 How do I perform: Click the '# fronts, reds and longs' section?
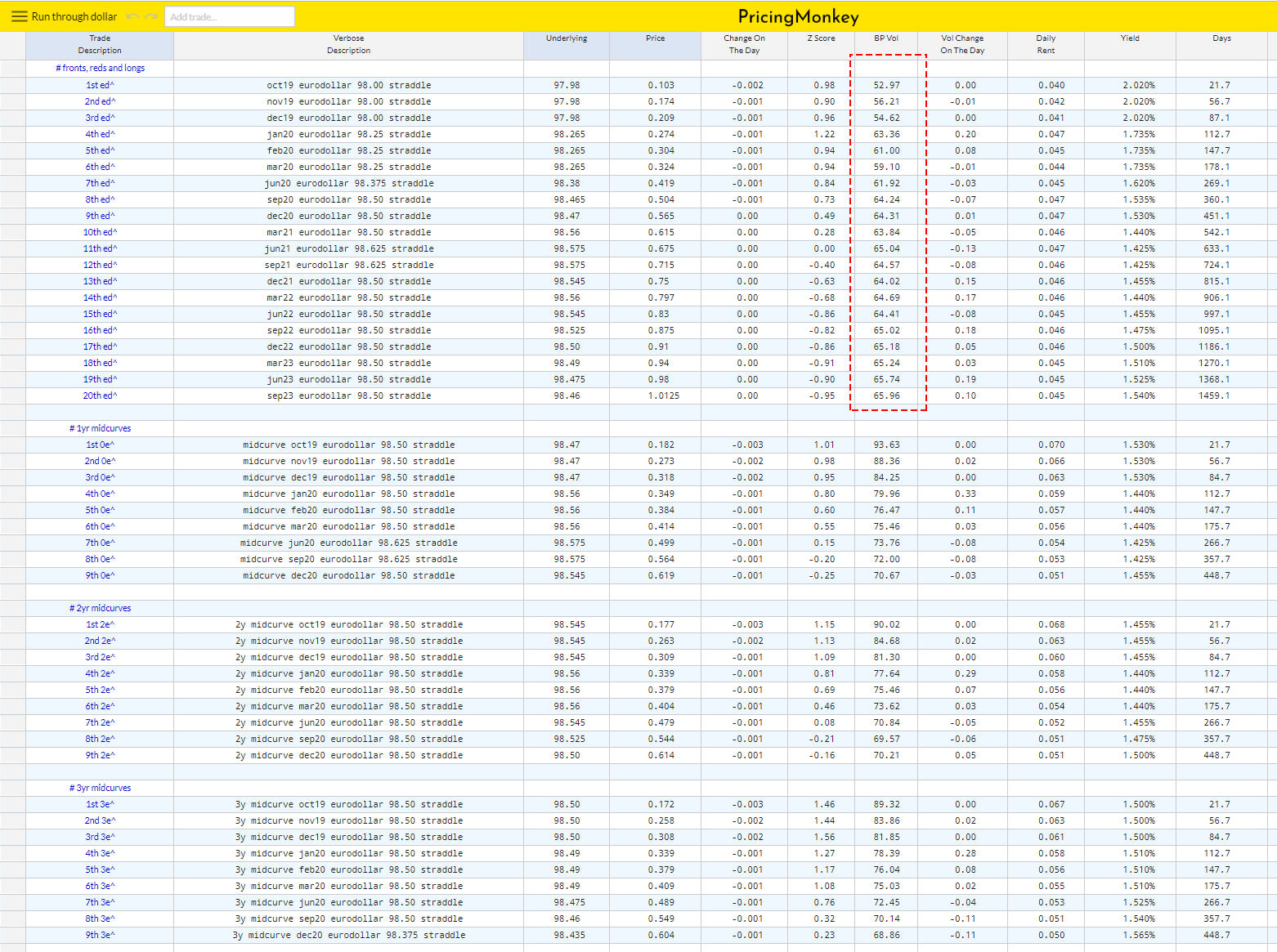(100, 69)
